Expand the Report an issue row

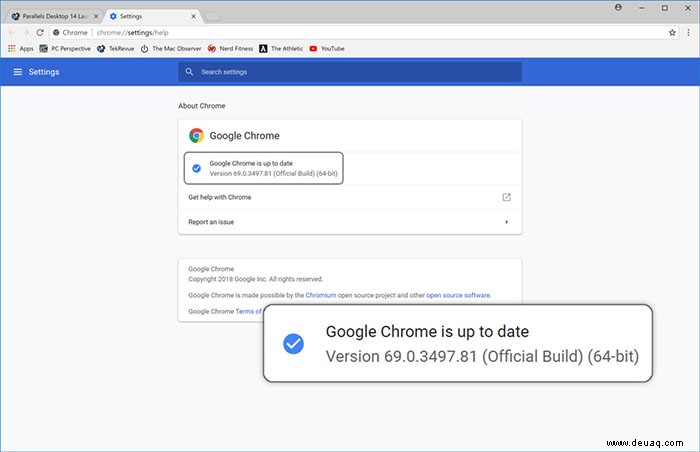coord(350,222)
